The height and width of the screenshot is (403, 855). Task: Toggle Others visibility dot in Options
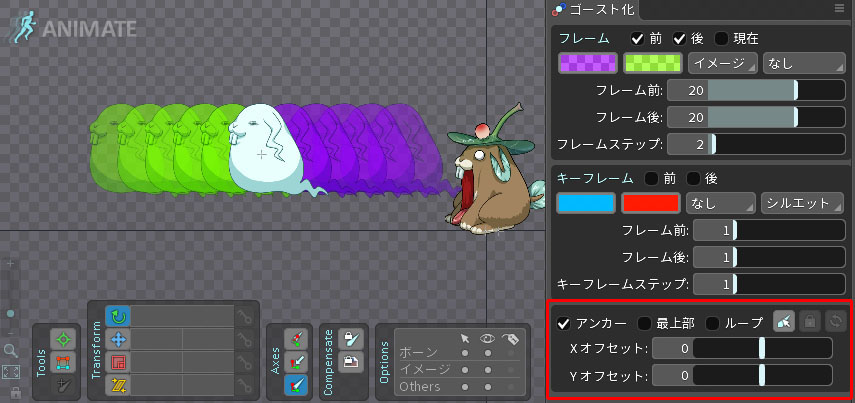coord(488,387)
